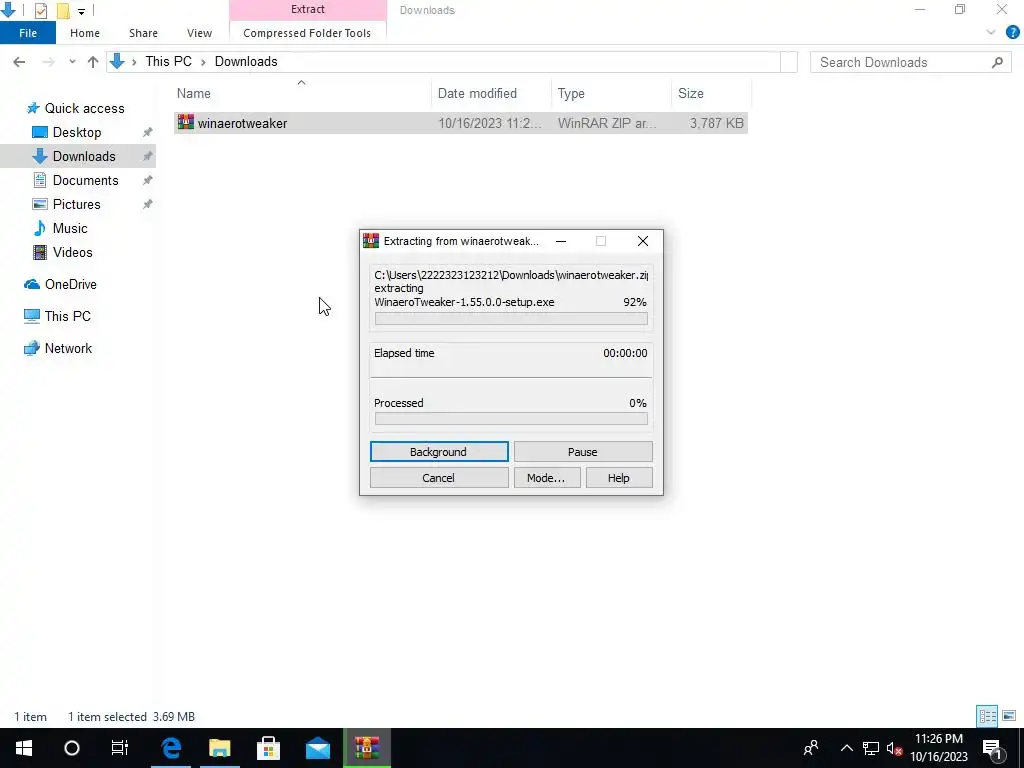Open Mode options in extraction dialog
This screenshot has width=1024, height=768.
[546, 478]
